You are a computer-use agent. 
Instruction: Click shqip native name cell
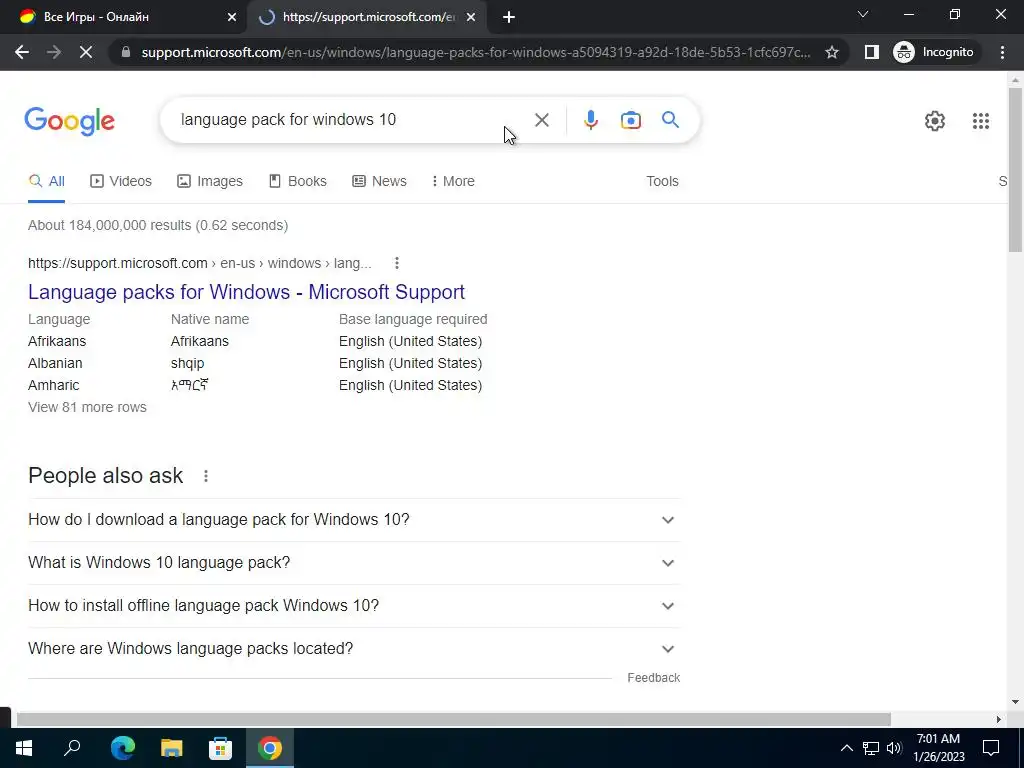[187, 364]
